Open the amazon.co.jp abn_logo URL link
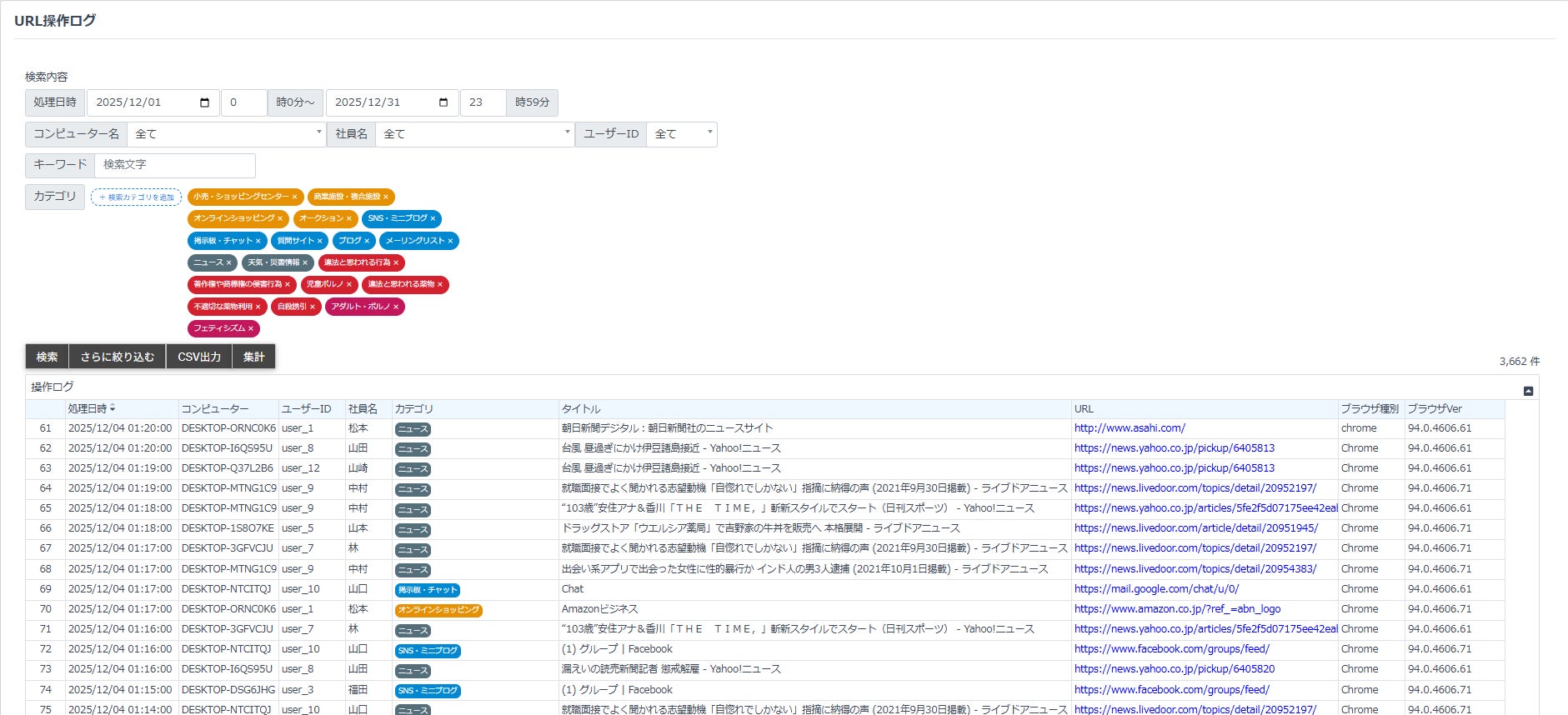 click(x=1177, y=609)
